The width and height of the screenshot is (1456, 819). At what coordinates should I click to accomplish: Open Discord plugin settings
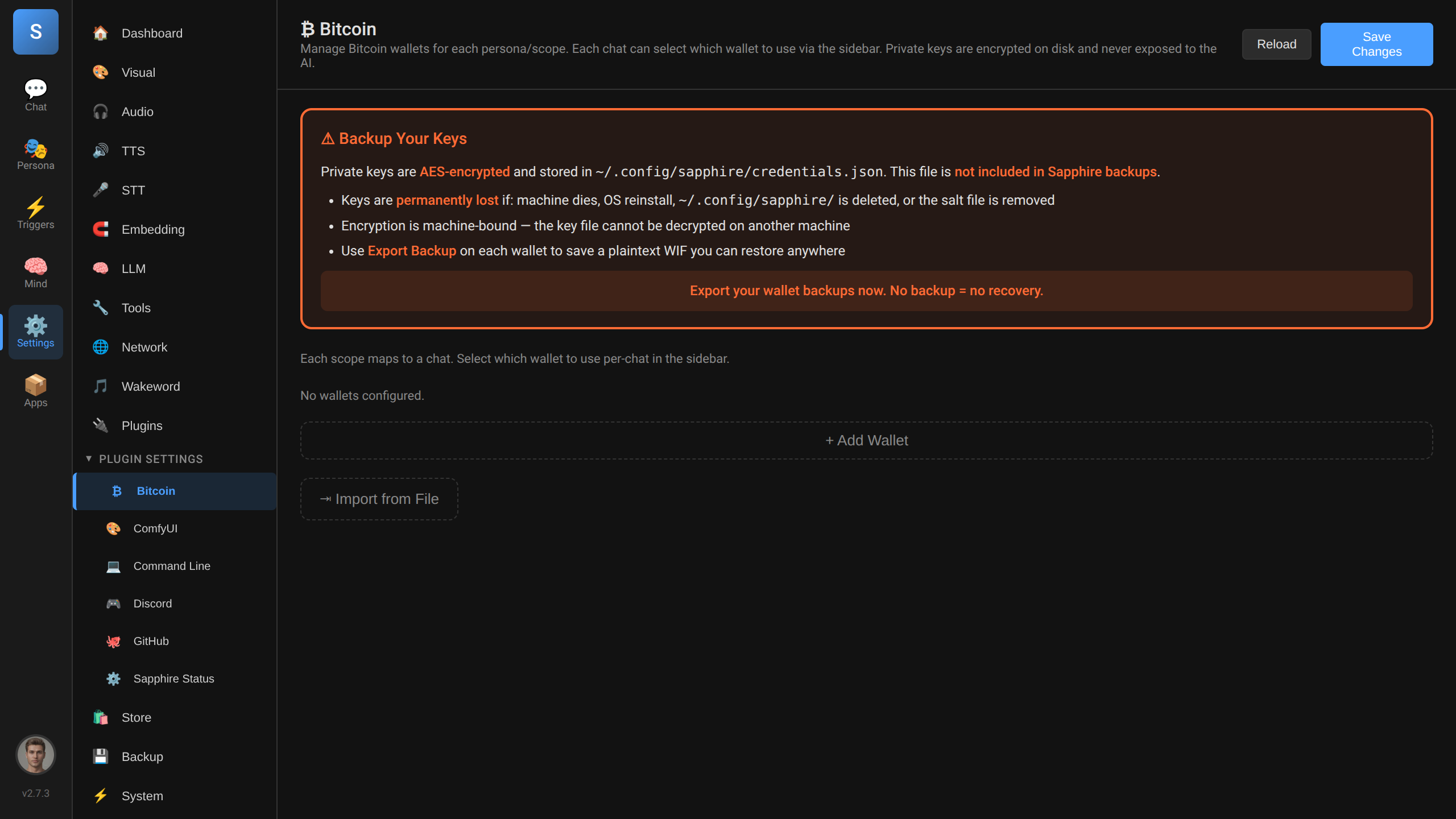click(x=175, y=603)
